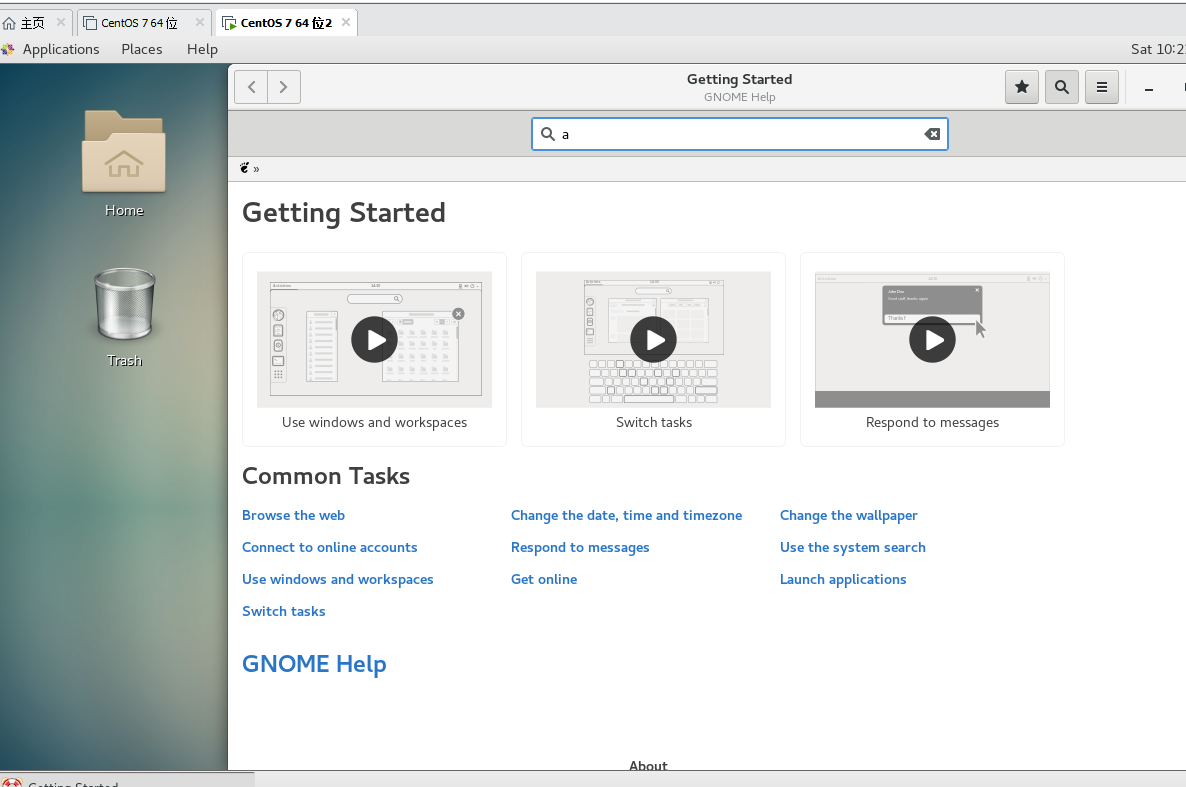Screen dimensions: 1186x787
Task: Open Use the system search link
Action: pyautogui.click(x=852, y=547)
